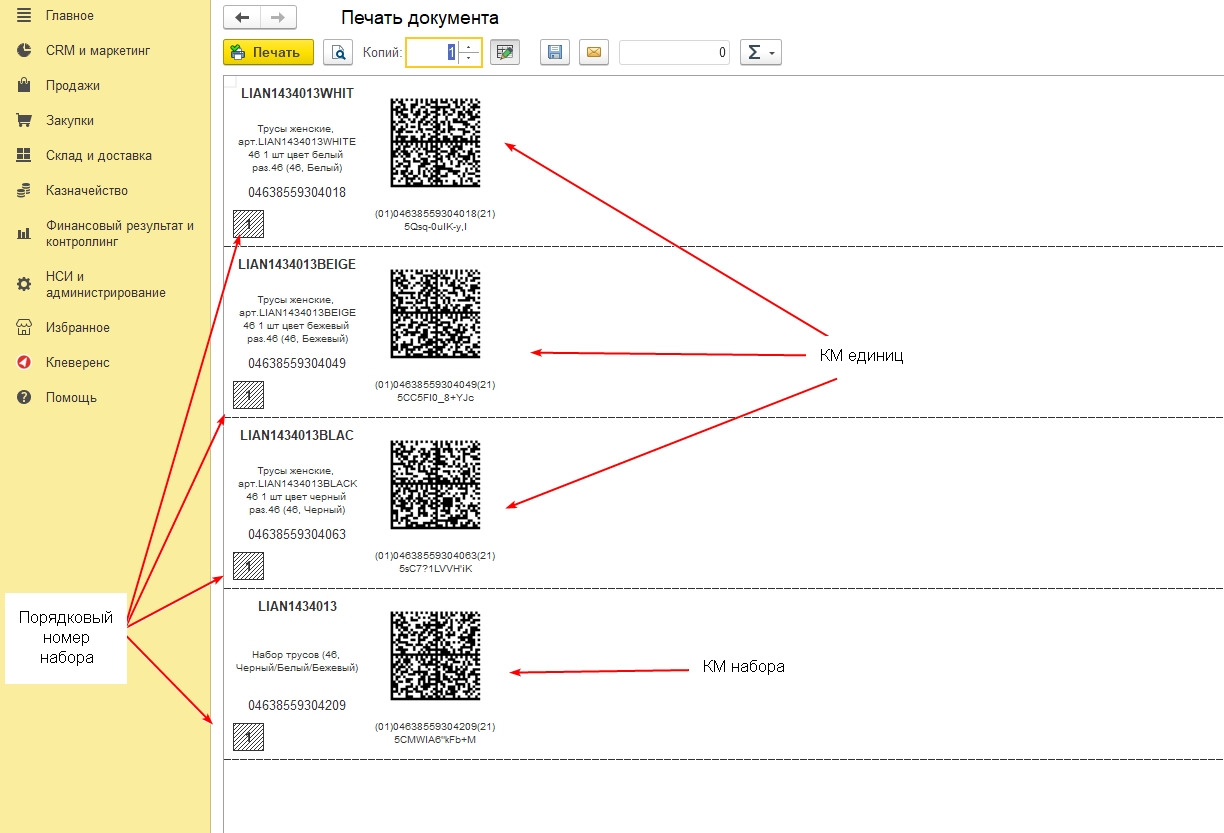Image resolution: width=1224 pixels, height=833 pixels.
Task: Click the Продажи shopping bag icon
Action: click(x=24, y=86)
